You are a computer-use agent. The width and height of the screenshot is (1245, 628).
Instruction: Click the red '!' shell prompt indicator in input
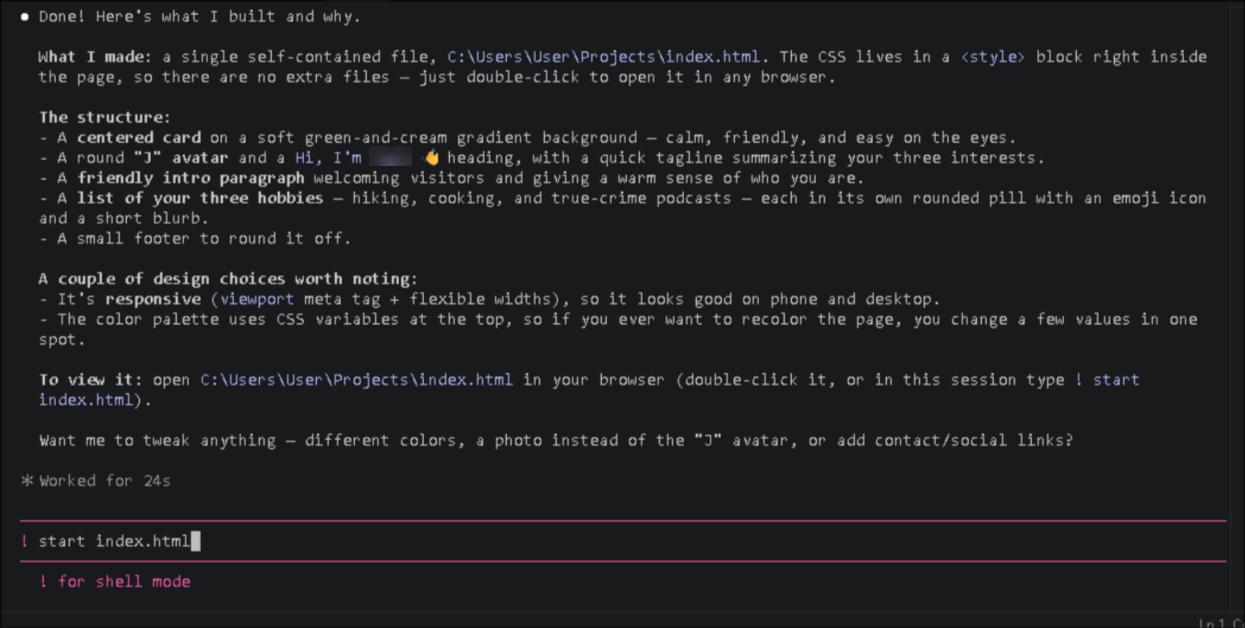pyautogui.click(x=24, y=541)
